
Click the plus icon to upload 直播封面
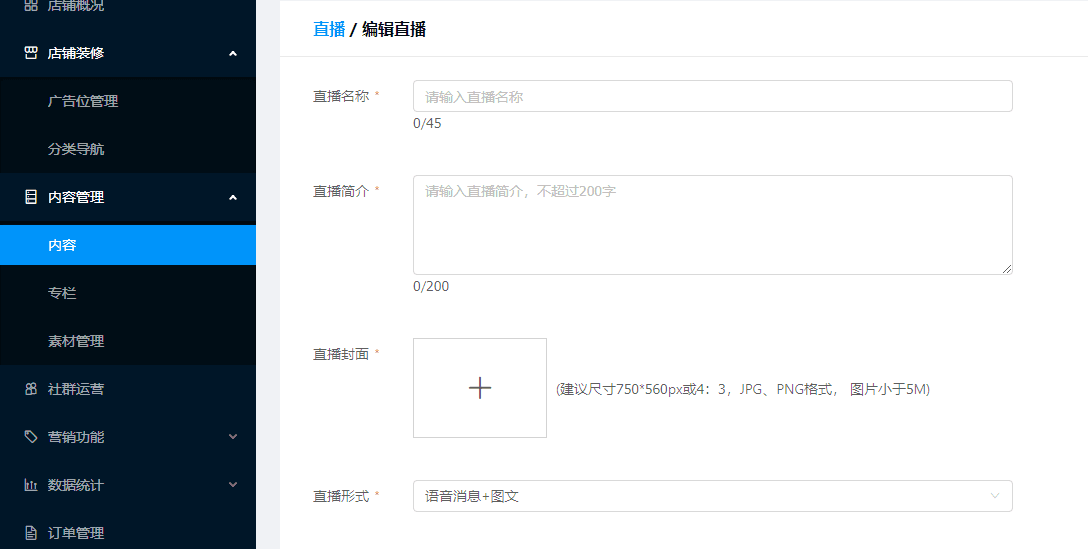480,388
